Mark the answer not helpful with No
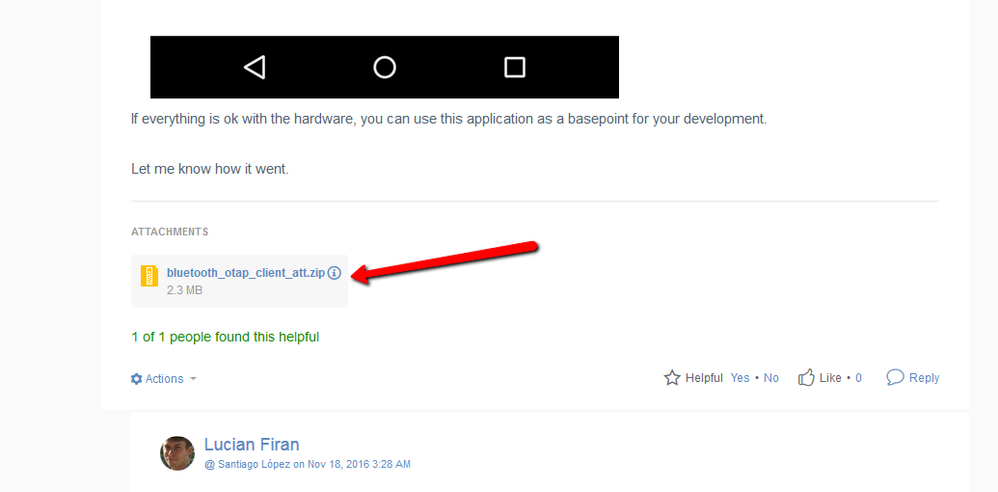This screenshot has height=492, width=998. pyautogui.click(x=771, y=378)
